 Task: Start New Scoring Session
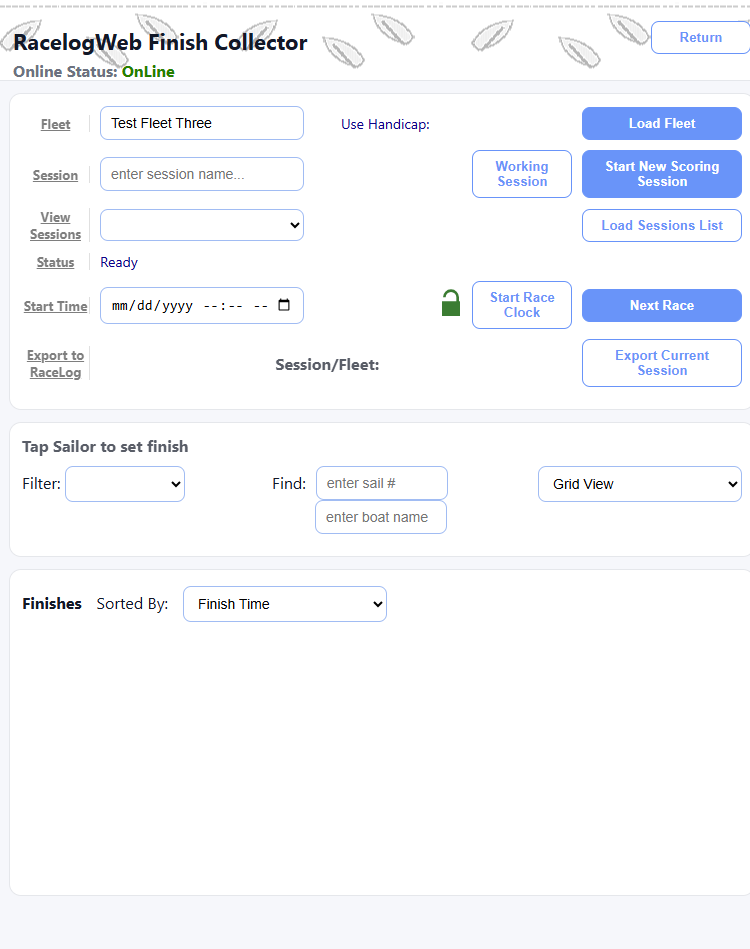point(662,174)
